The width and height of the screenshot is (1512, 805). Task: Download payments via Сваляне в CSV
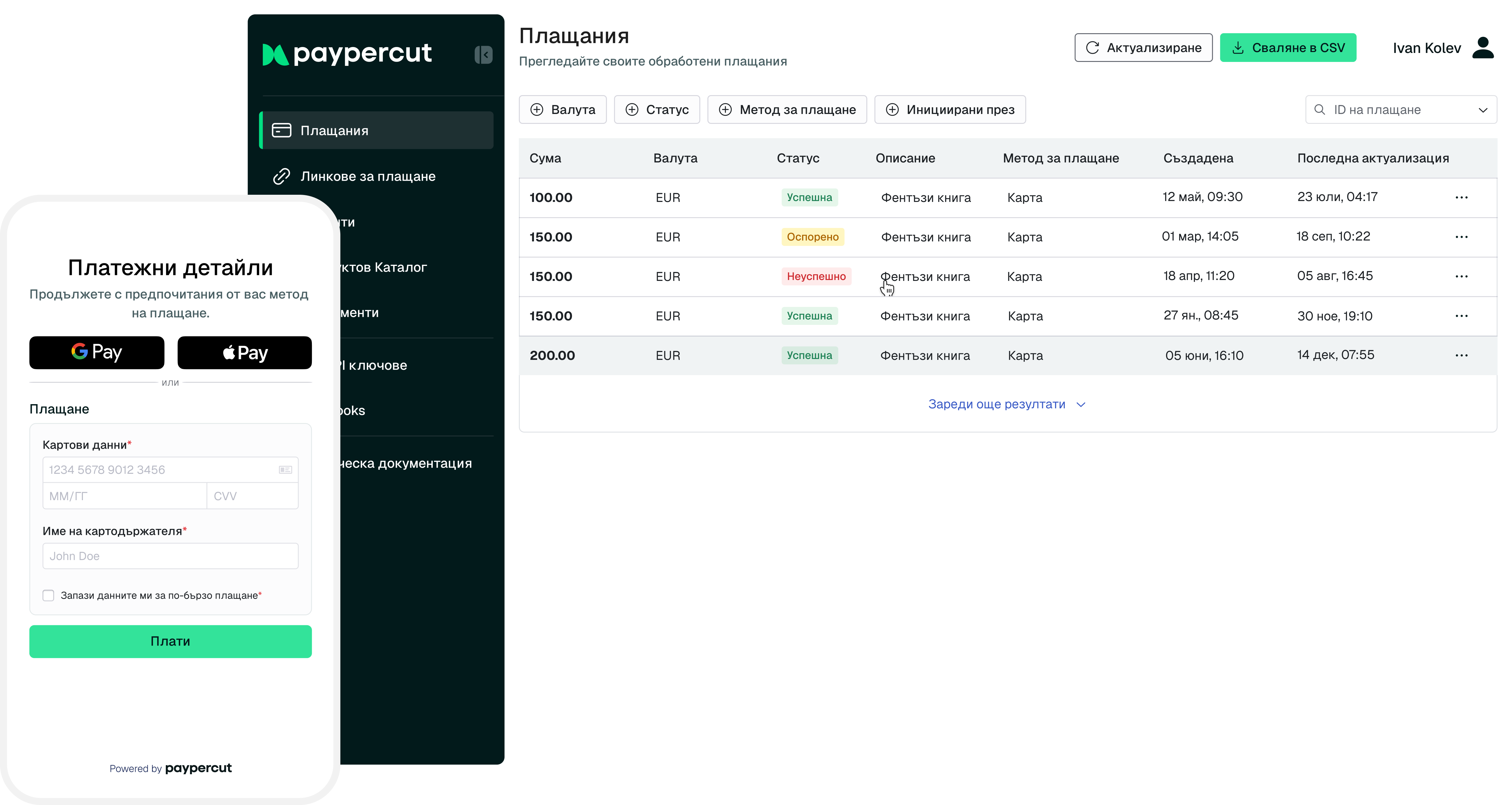click(x=1288, y=48)
